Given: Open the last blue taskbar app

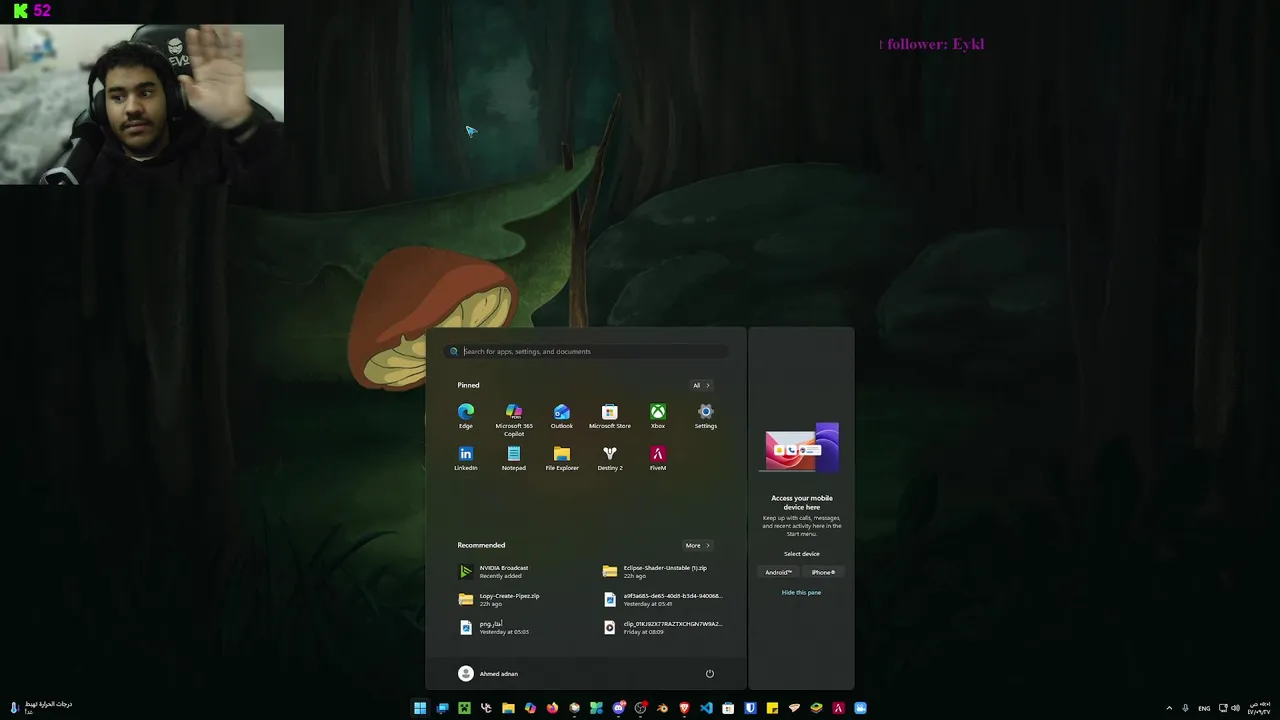Looking at the screenshot, I should 860,708.
